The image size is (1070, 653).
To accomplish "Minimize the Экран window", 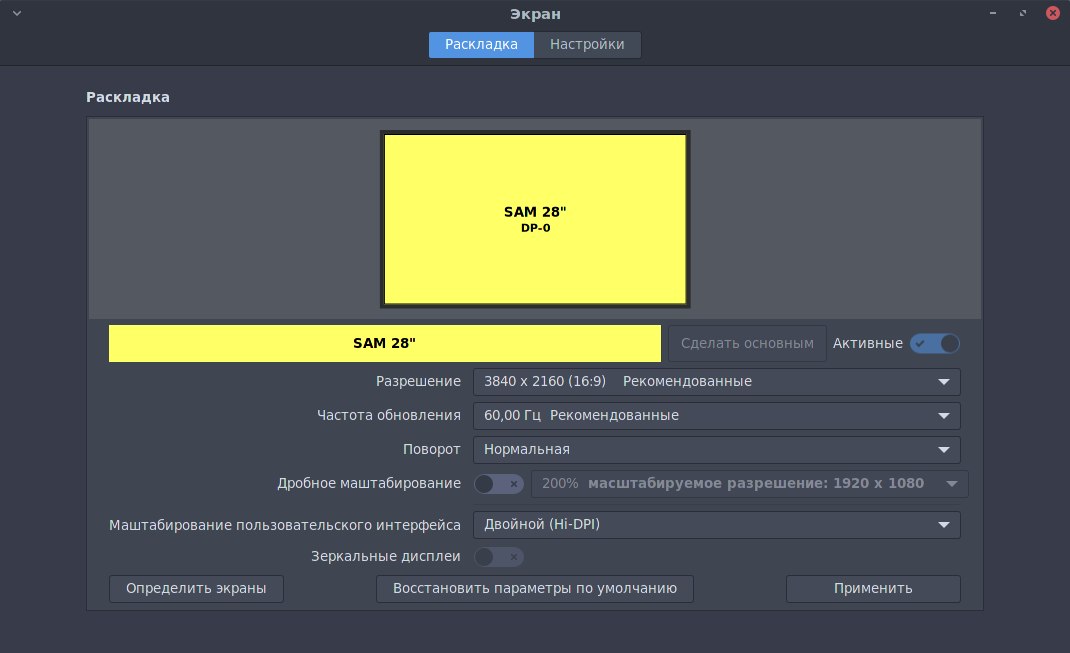I will (x=993, y=13).
